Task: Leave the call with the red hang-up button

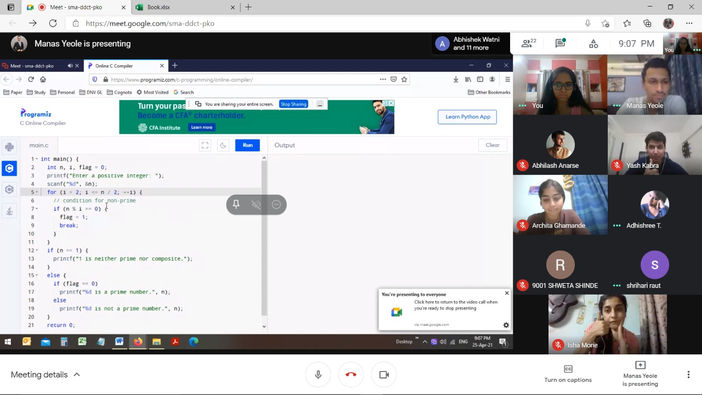Action: pos(351,374)
